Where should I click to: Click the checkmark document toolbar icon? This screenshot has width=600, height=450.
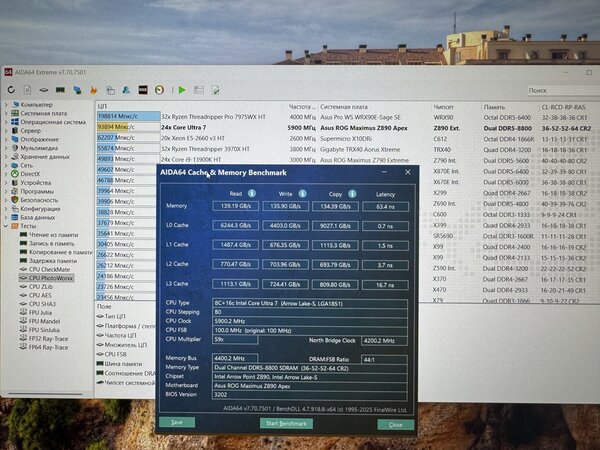point(215,90)
